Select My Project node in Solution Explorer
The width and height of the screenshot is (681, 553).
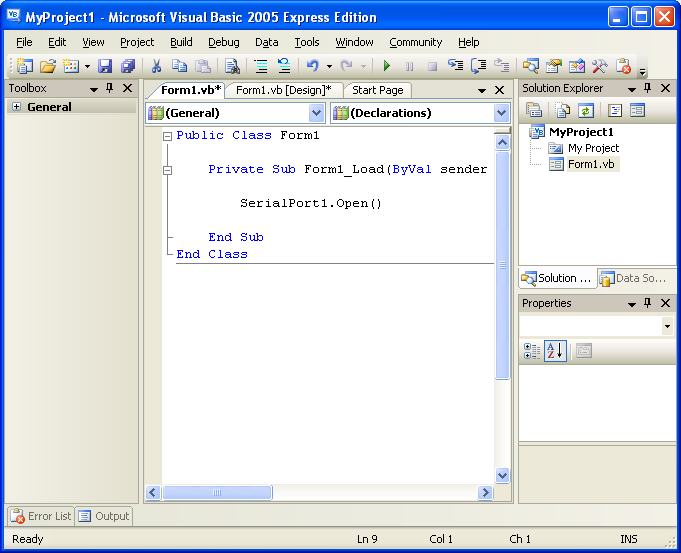tap(593, 148)
